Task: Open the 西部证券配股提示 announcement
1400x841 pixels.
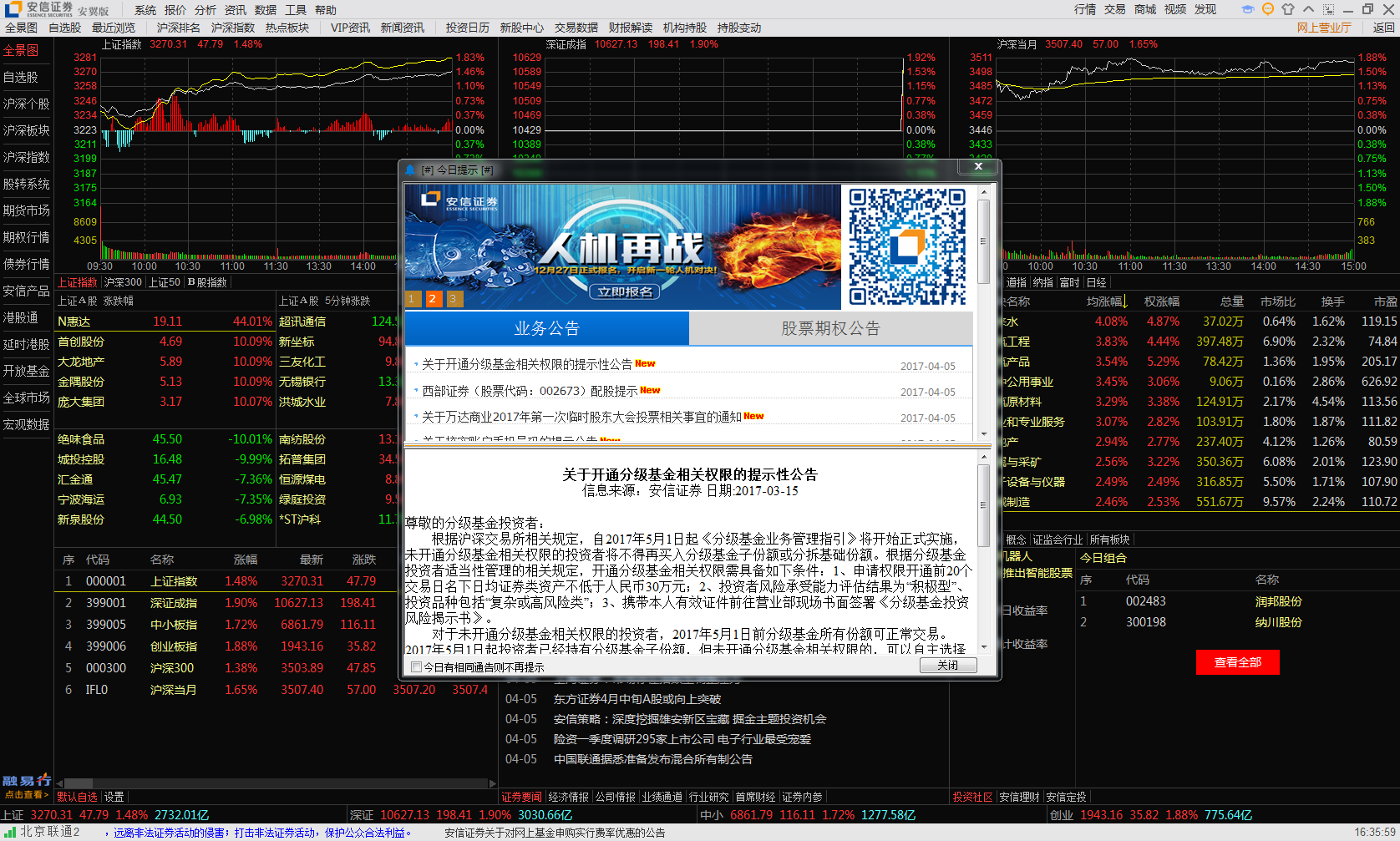Action: 530,391
